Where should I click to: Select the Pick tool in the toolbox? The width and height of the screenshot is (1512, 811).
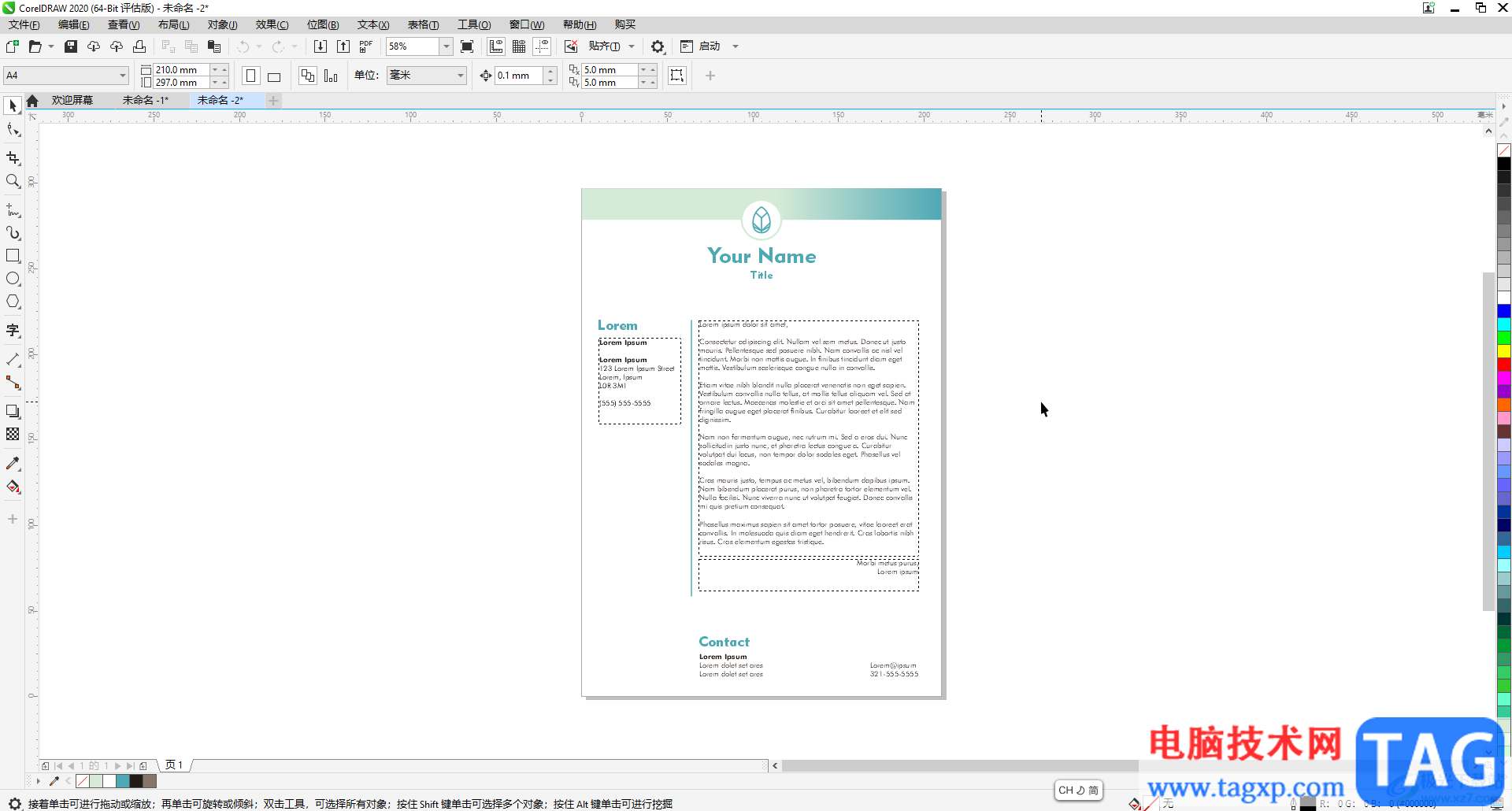click(x=13, y=106)
